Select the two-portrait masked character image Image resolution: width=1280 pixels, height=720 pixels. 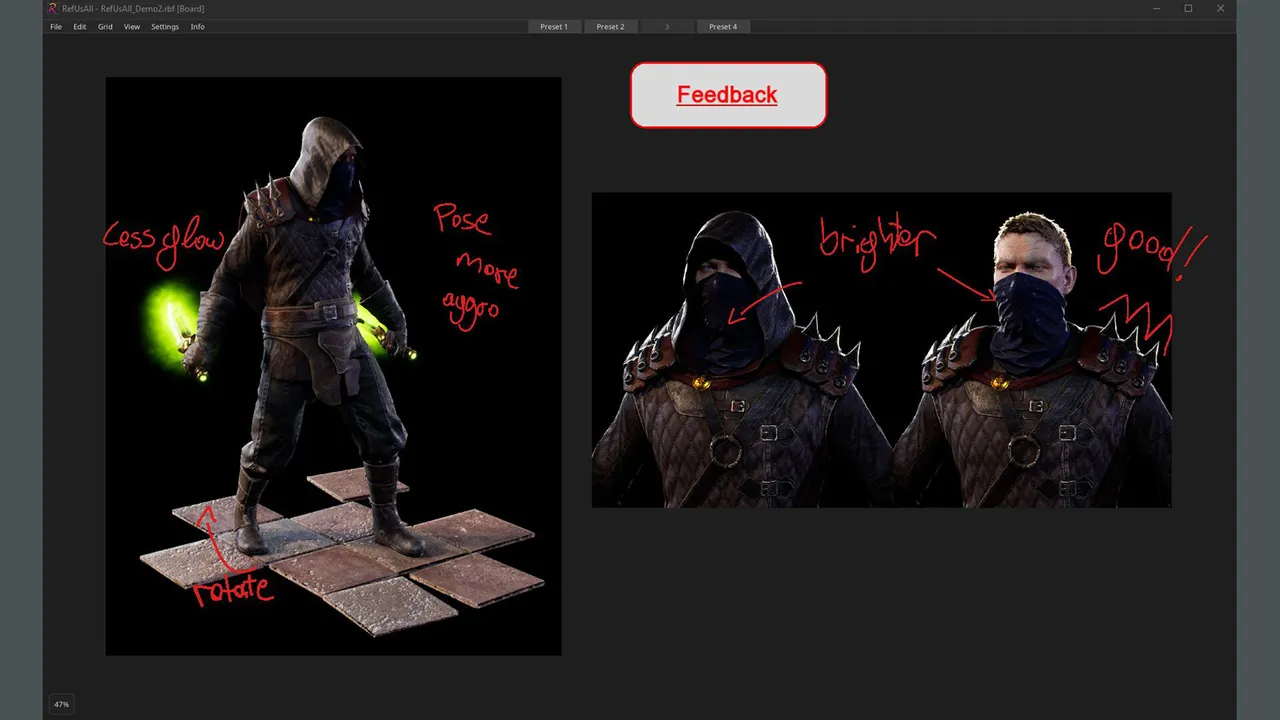coord(881,350)
